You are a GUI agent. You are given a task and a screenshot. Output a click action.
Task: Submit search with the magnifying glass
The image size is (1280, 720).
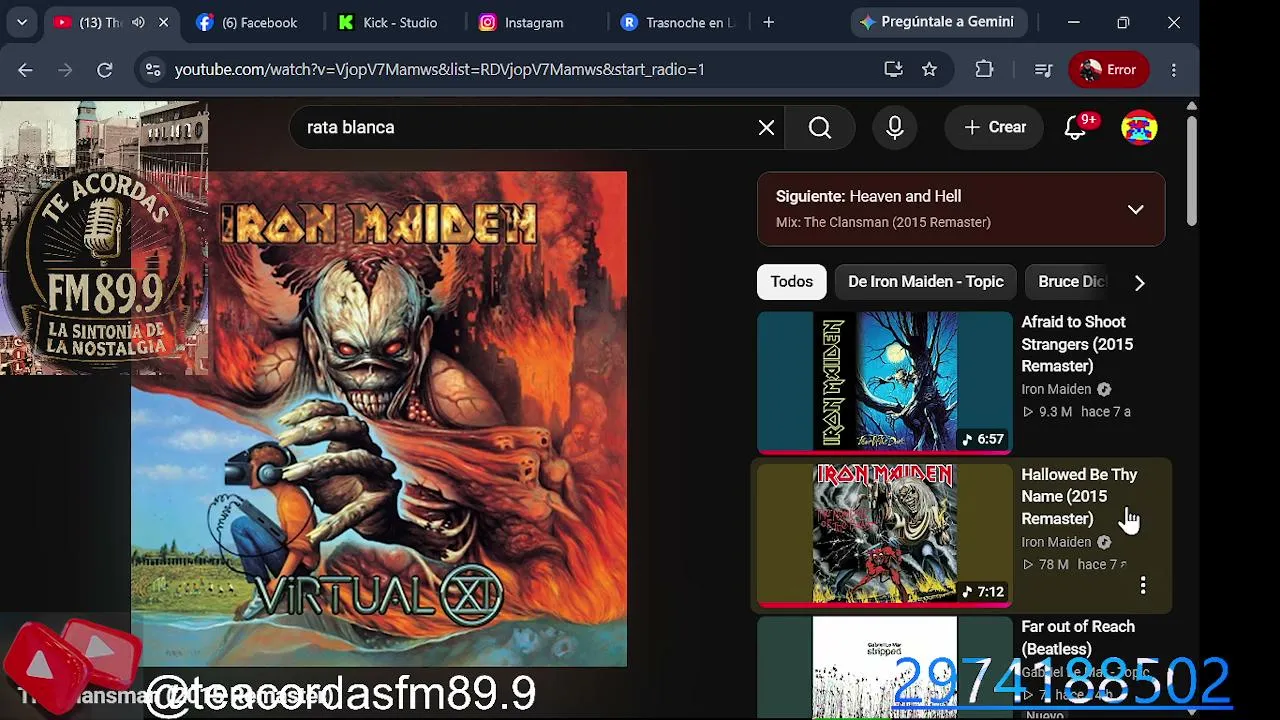(820, 127)
